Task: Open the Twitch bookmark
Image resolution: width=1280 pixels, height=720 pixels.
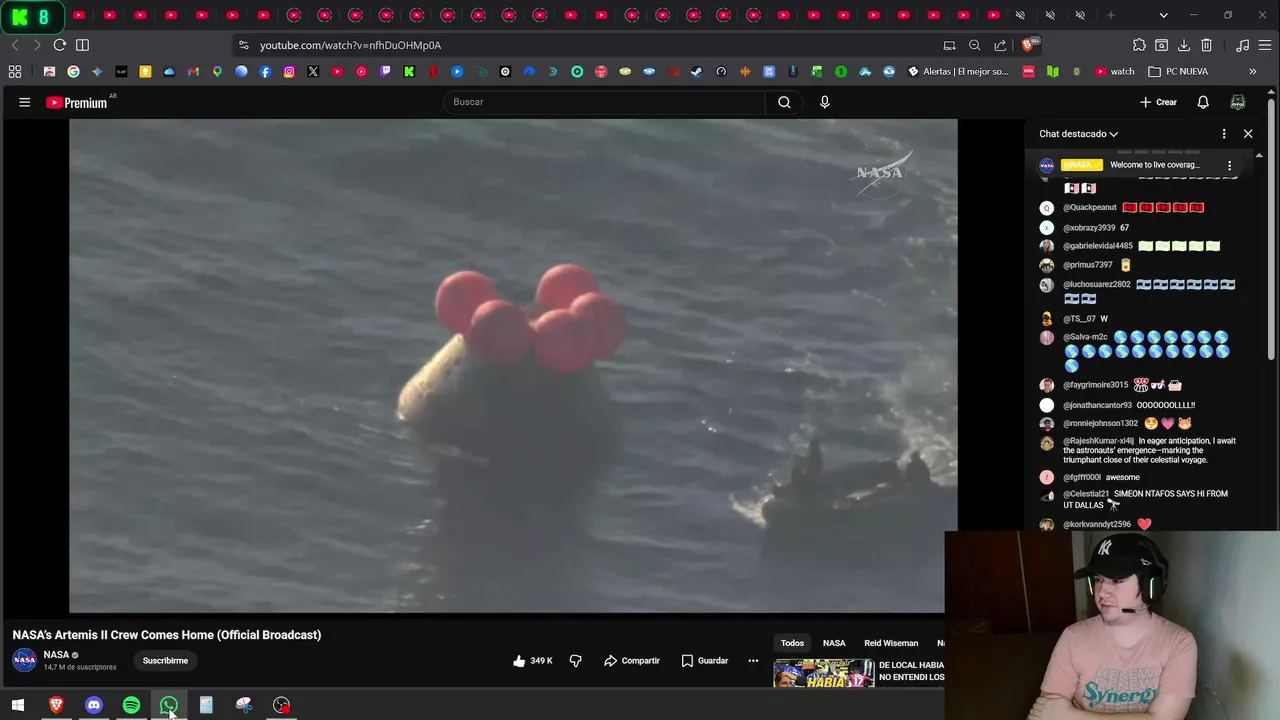Action: tap(385, 72)
